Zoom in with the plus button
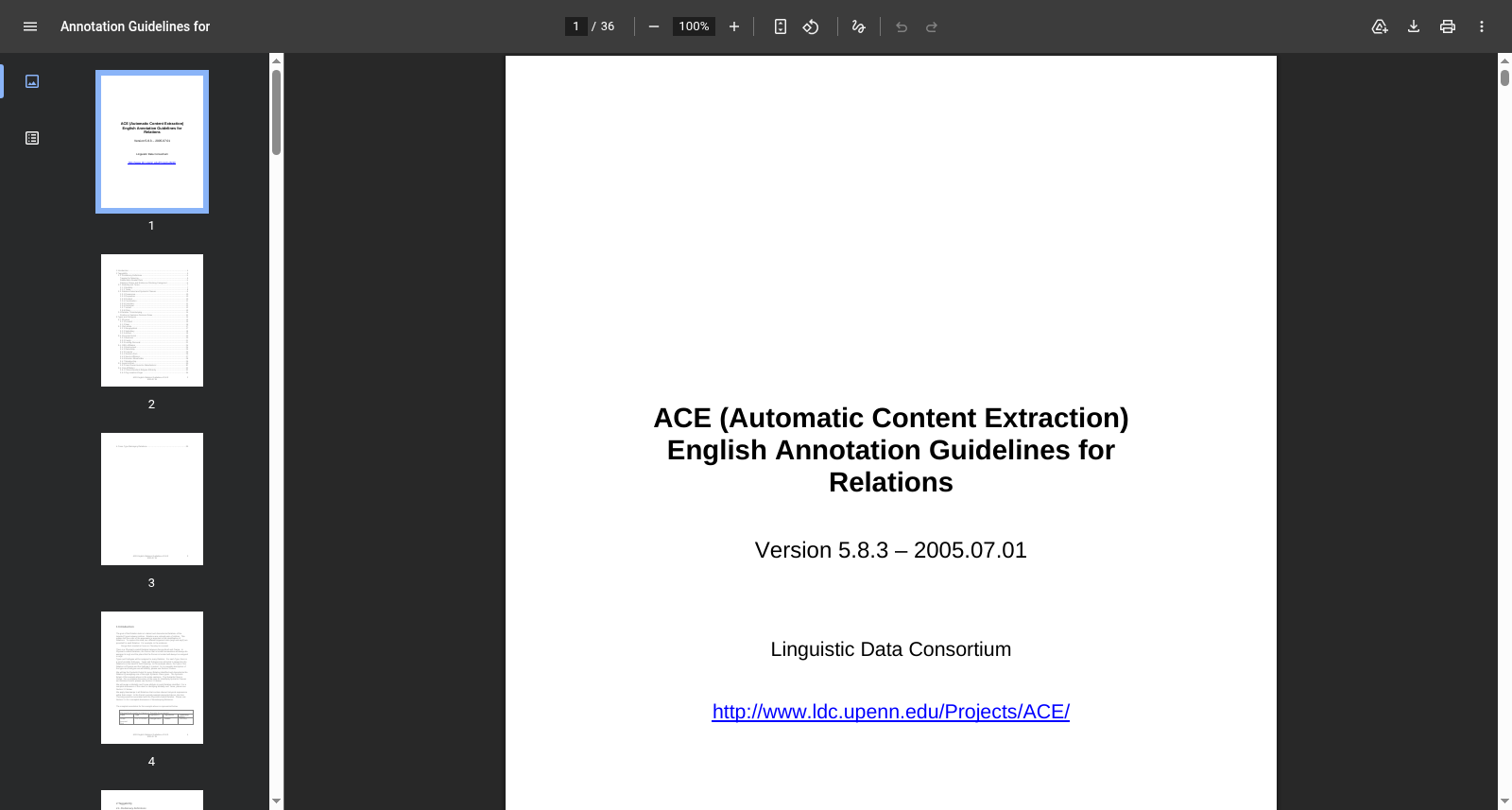The height and width of the screenshot is (810, 1512). (734, 26)
